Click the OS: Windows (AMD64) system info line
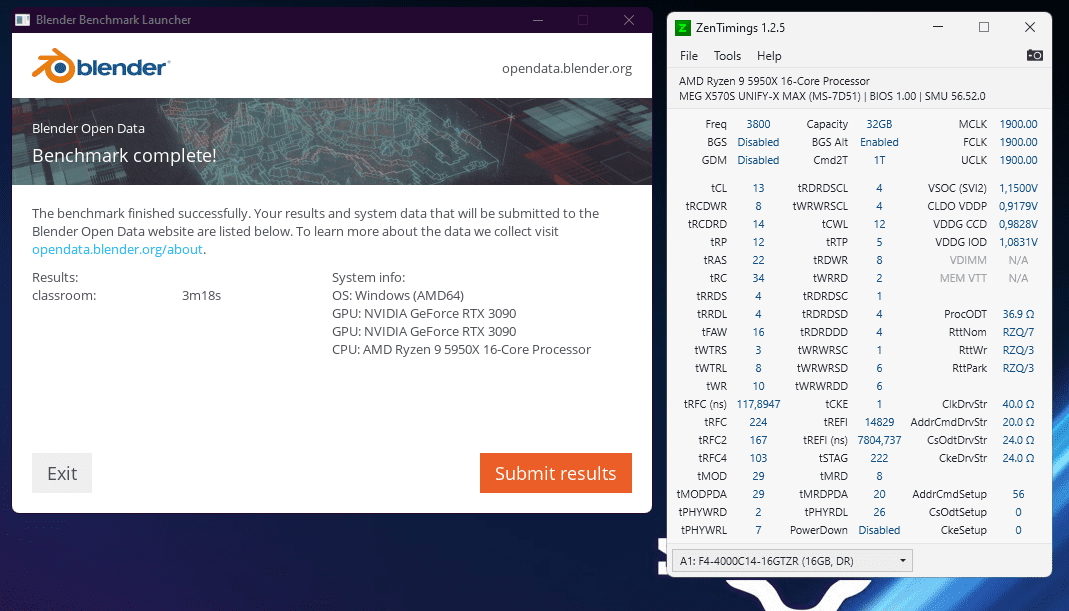The width and height of the screenshot is (1069, 611). pyautogui.click(x=398, y=296)
